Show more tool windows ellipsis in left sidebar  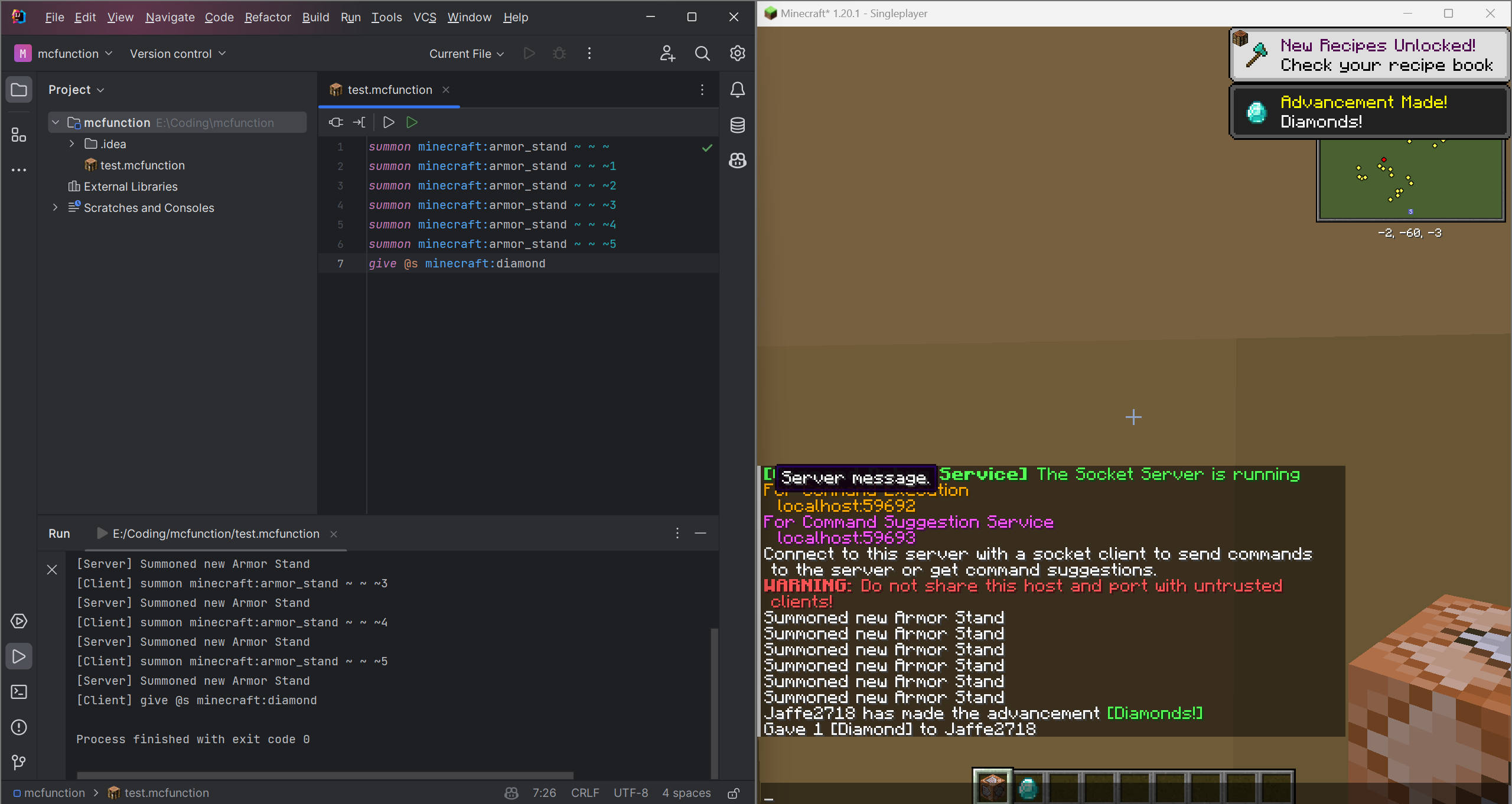19,170
